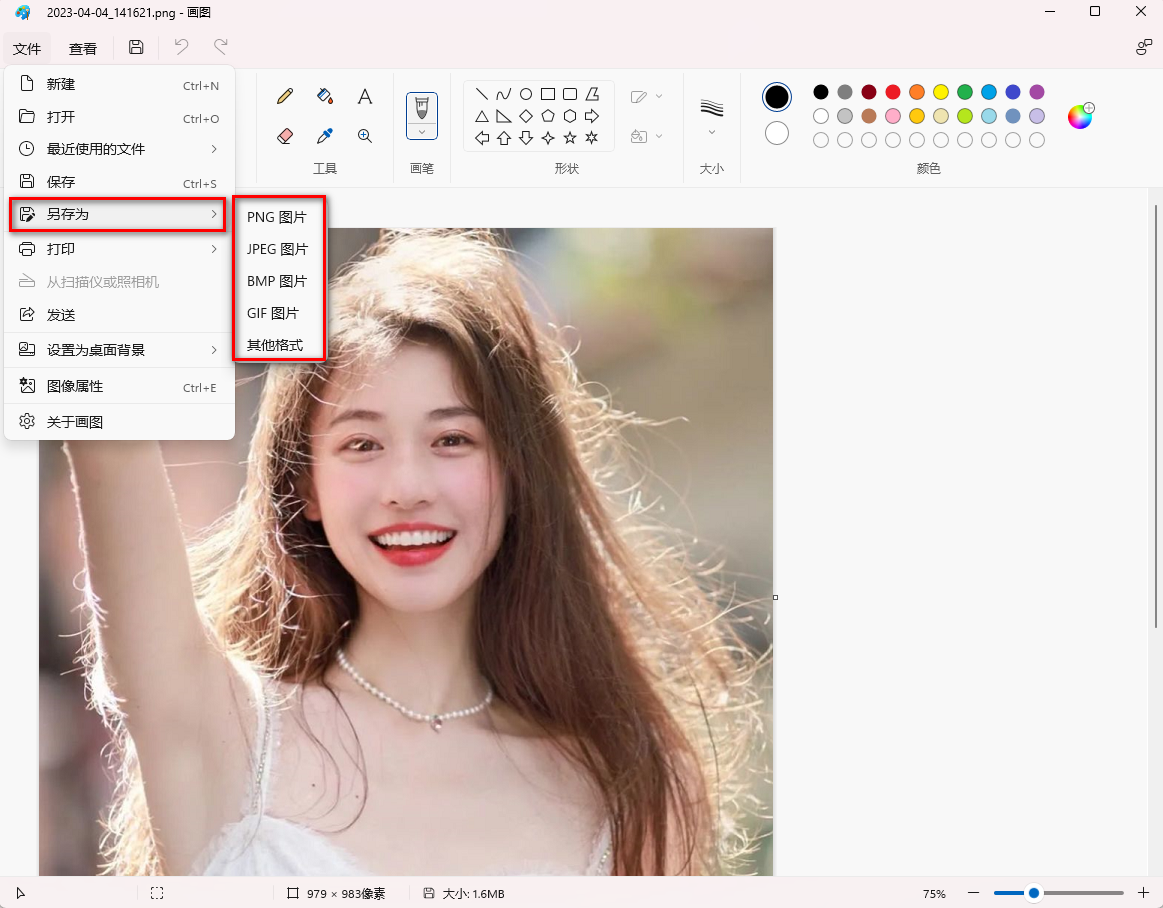Select the Pencil tool
Viewport: 1163px width, 908px height.
(x=285, y=96)
